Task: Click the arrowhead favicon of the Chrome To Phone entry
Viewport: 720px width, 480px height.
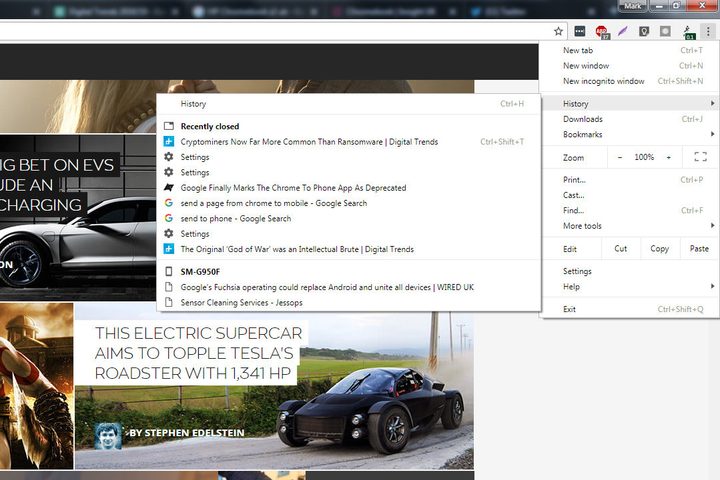Action: pos(169,187)
